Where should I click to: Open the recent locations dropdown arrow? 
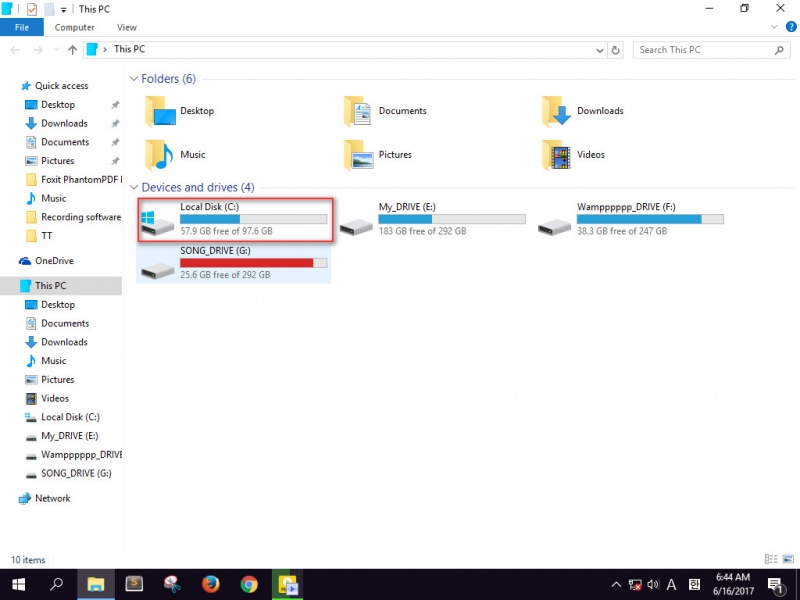click(x=56, y=50)
